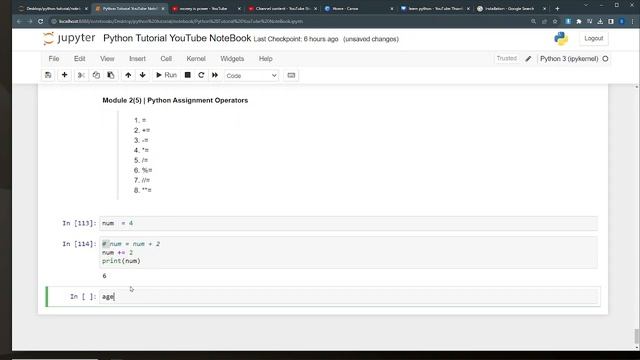The width and height of the screenshot is (640, 360).
Task: Click the In [113] prompt label
Action: point(79,223)
